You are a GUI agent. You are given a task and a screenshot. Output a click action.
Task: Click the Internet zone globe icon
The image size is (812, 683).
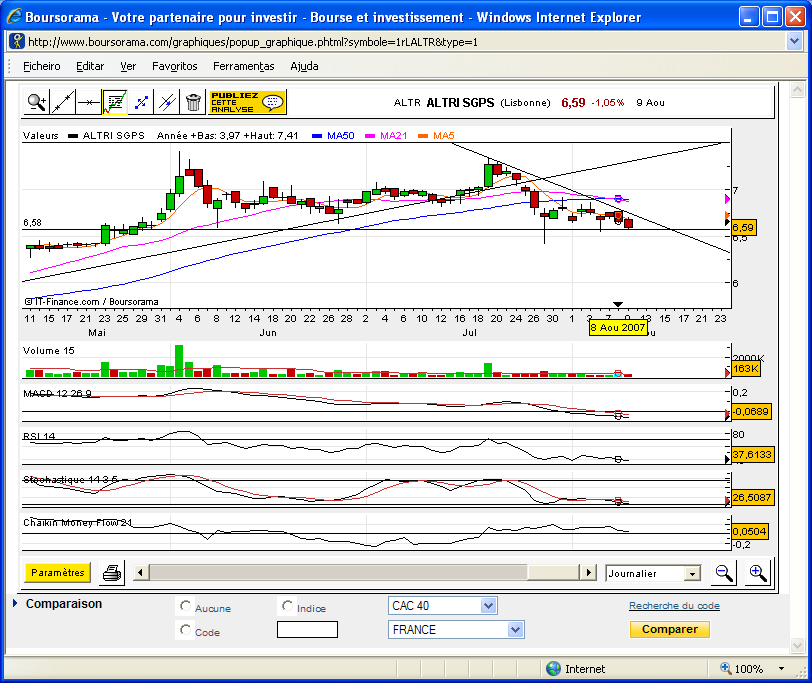[x=554, y=669]
